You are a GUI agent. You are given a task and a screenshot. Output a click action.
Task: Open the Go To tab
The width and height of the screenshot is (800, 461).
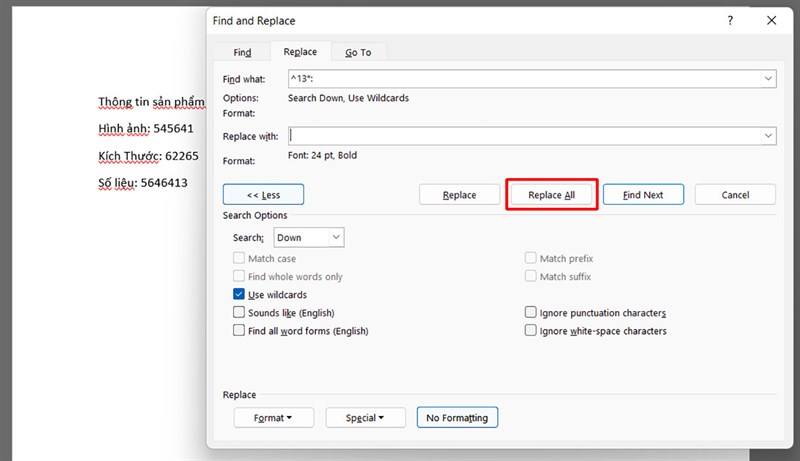(358, 52)
